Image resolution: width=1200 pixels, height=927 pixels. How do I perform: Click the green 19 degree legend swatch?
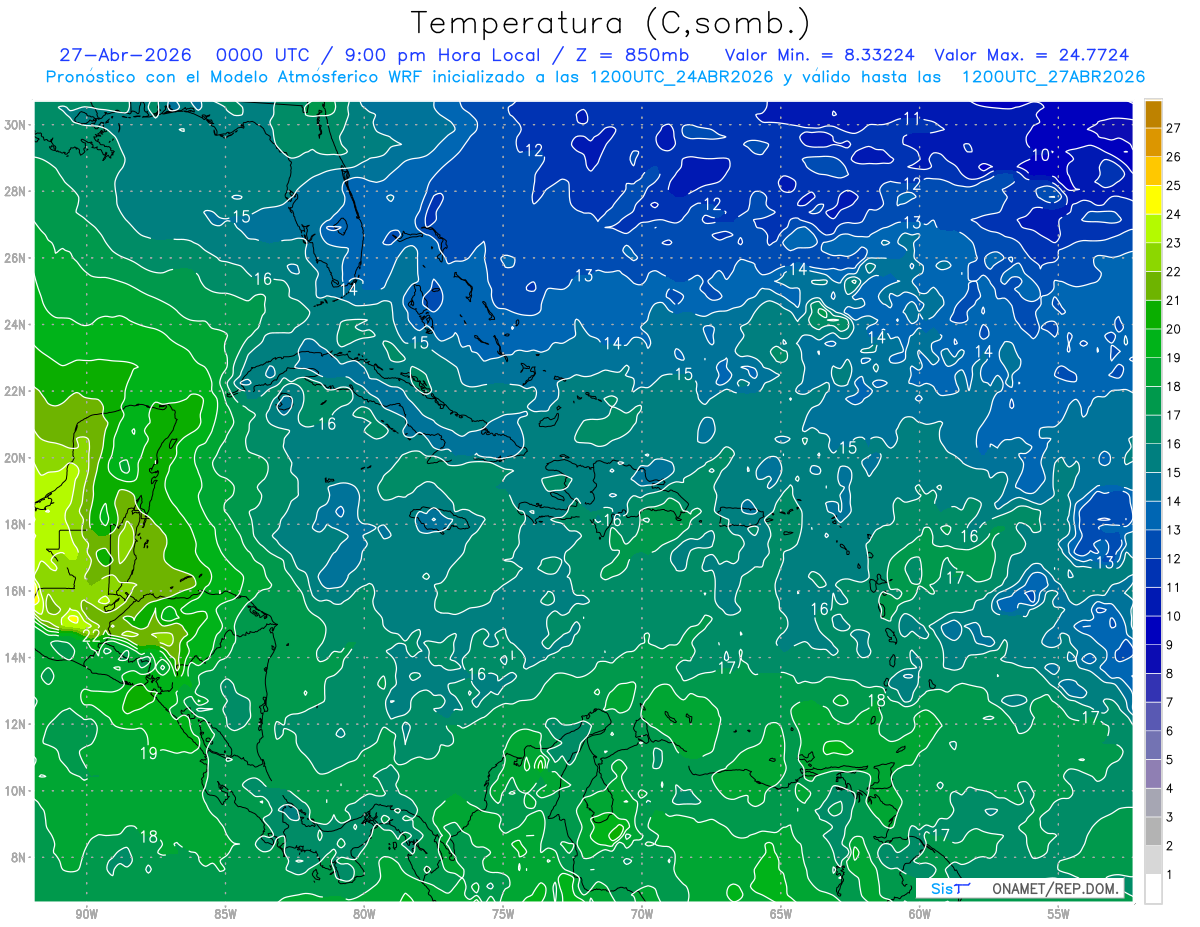click(x=1153, y=358)
